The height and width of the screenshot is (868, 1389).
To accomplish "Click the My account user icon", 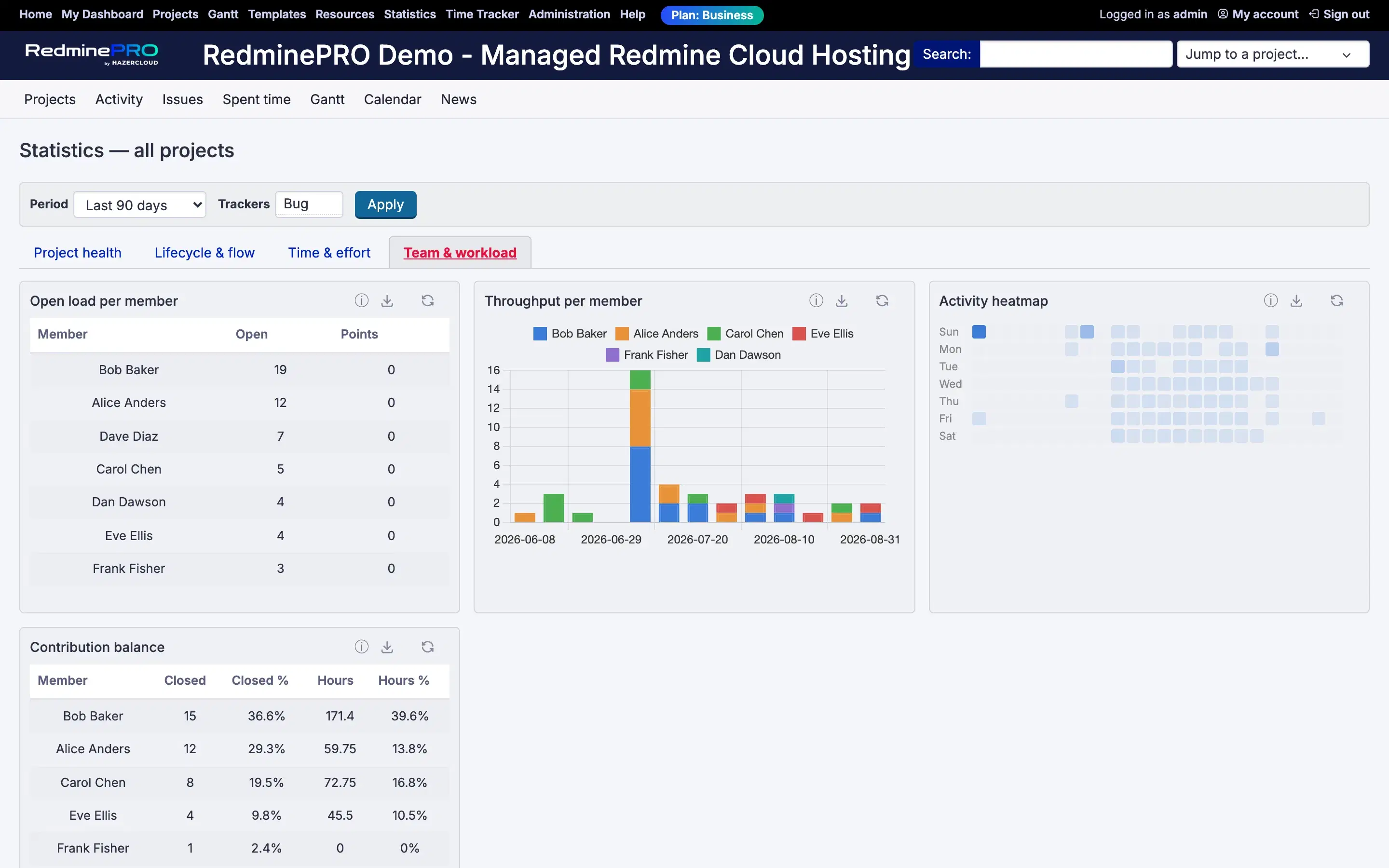I will tap(1223, 14).
